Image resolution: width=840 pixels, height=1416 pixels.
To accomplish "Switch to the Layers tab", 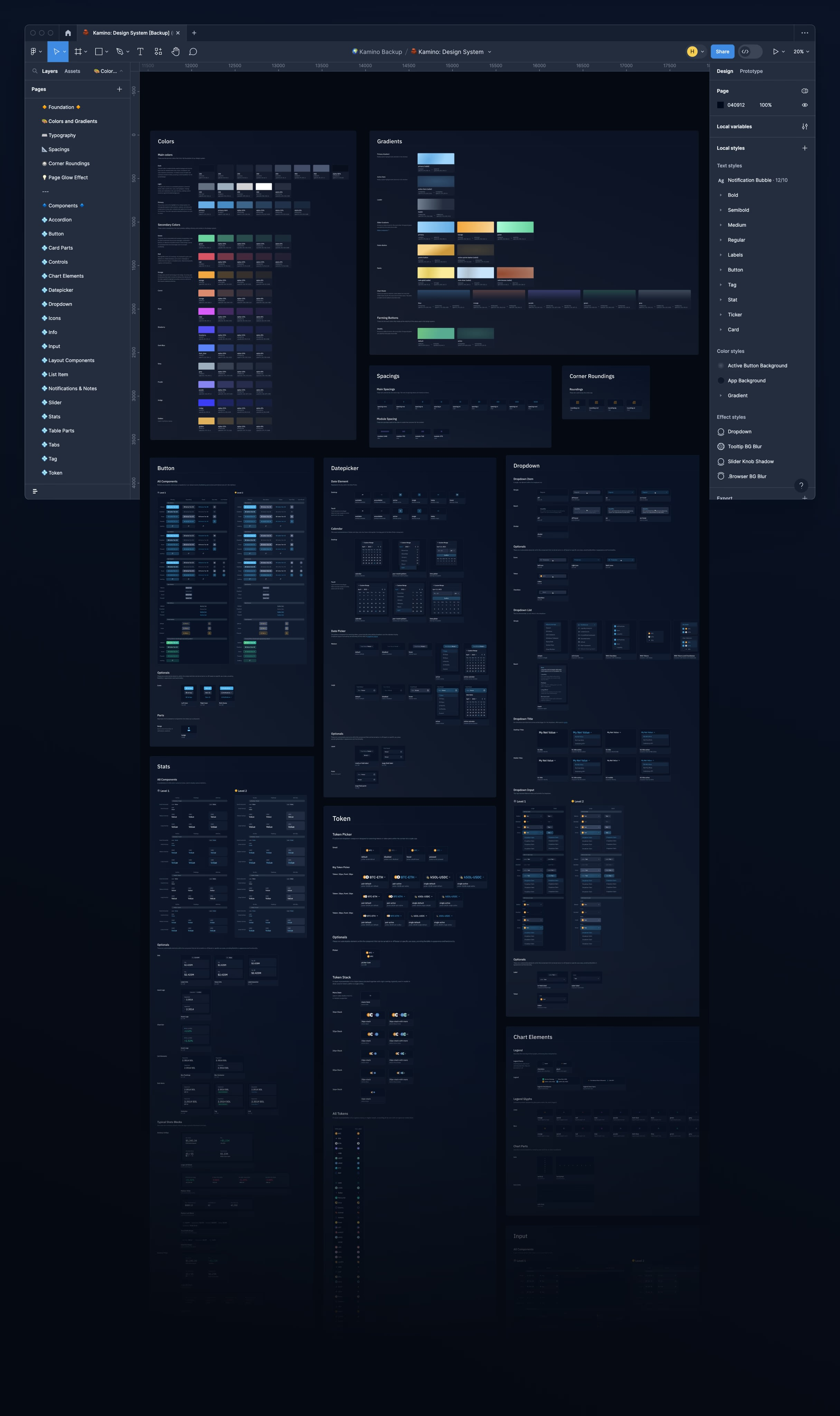I will [x=50, y=71].
